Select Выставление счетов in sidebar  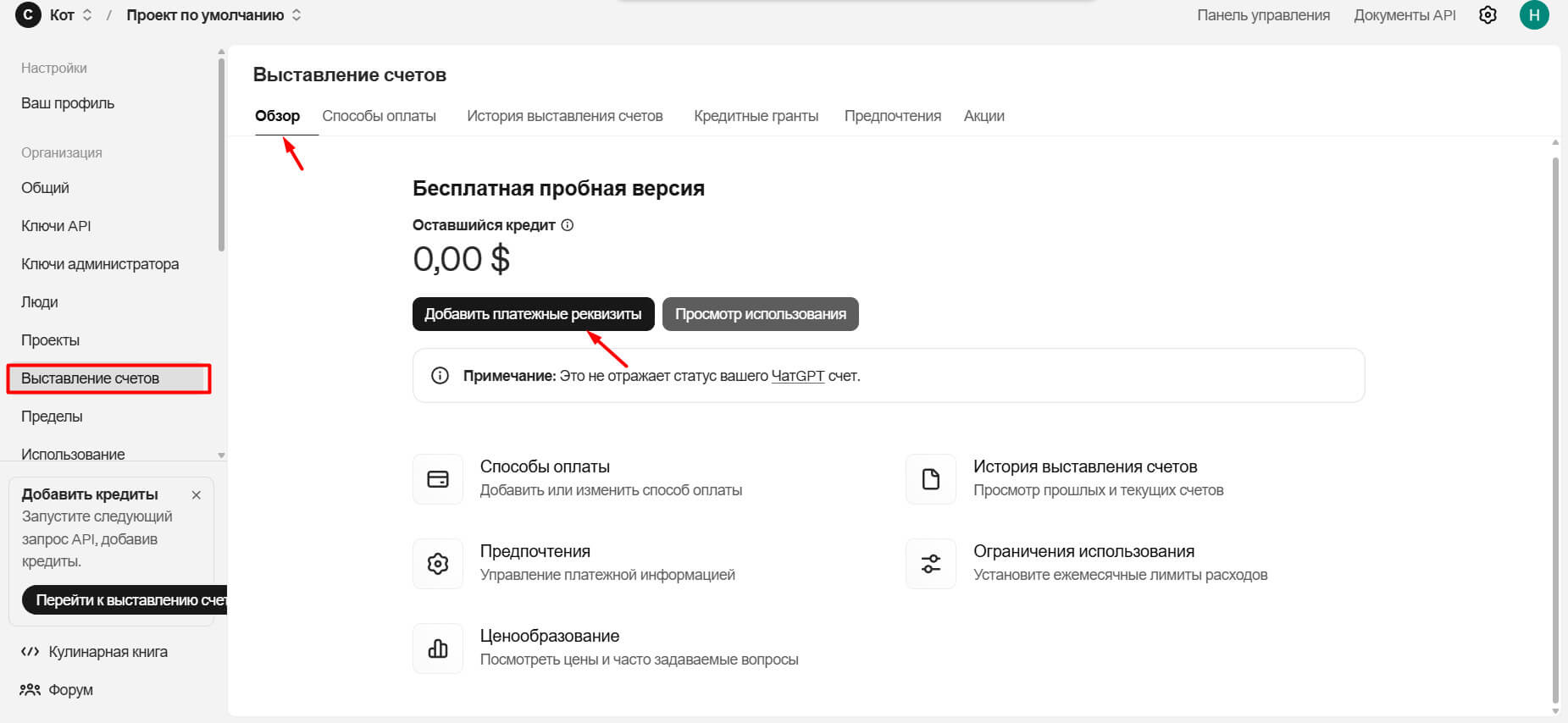pyautogui.click(x=108, y=378)
